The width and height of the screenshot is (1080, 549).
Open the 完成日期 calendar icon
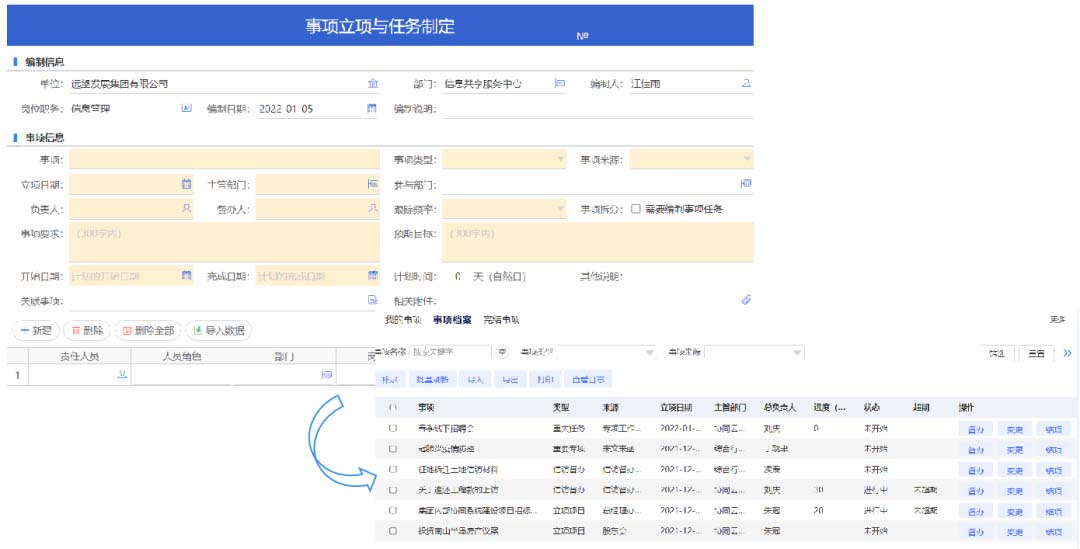[x=373, y=276]
